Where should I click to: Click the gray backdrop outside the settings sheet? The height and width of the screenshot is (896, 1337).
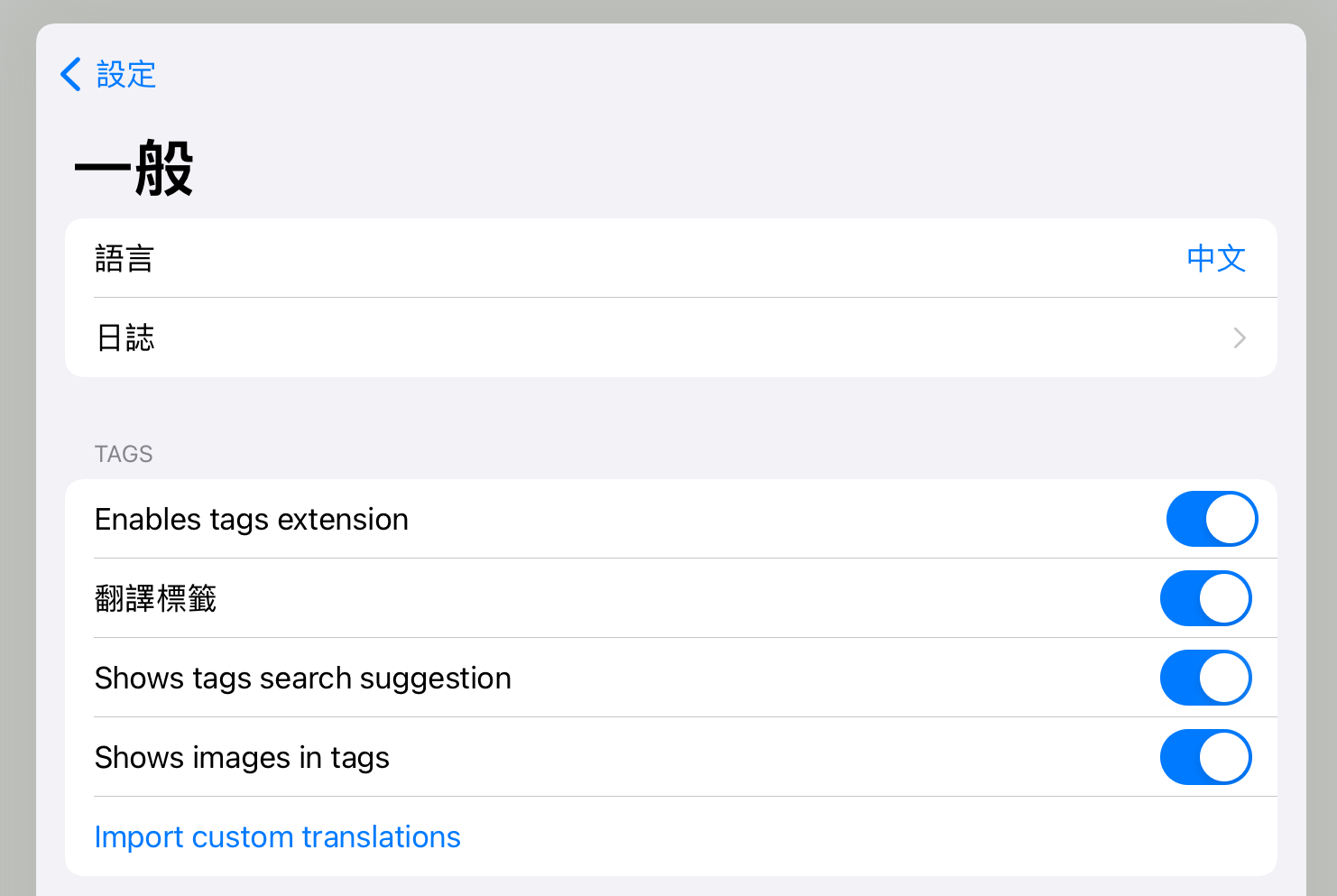(x=16, y=451)
